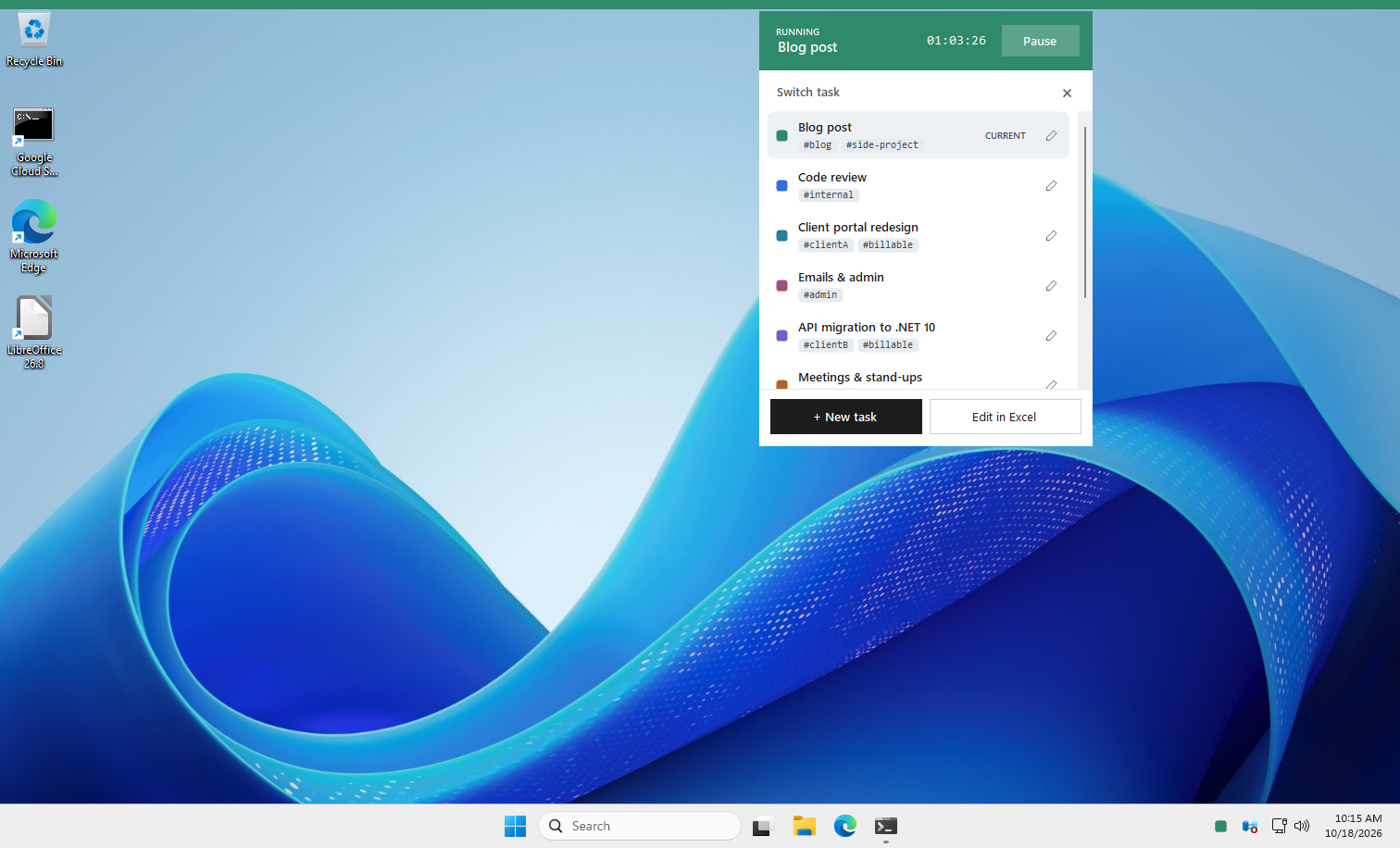Click the #billable tag under Client portal redesign
The width and height of the screenshot is (1400, 848).
click(888, 245)
